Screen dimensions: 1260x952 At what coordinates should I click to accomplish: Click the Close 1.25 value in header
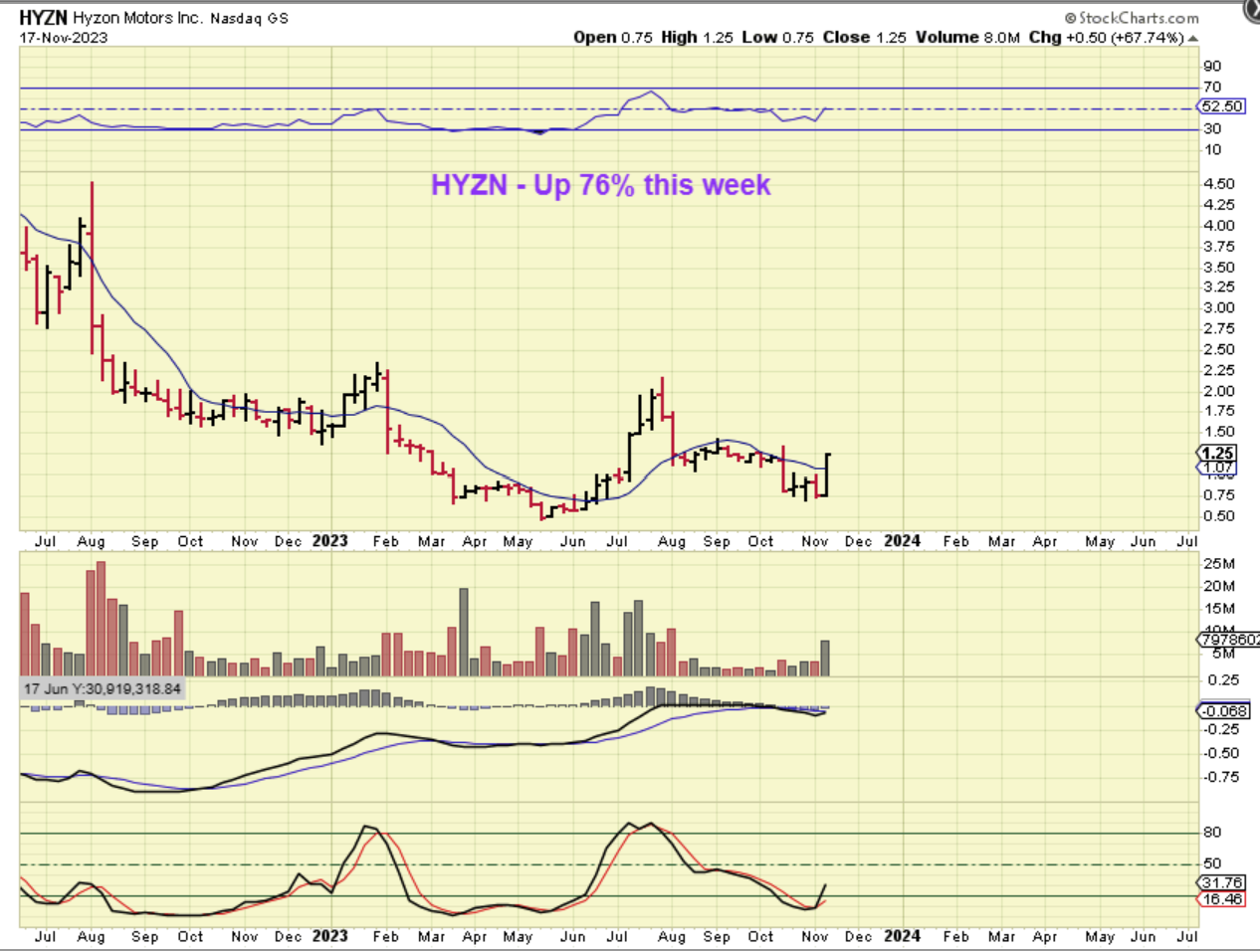pos(864,37)
